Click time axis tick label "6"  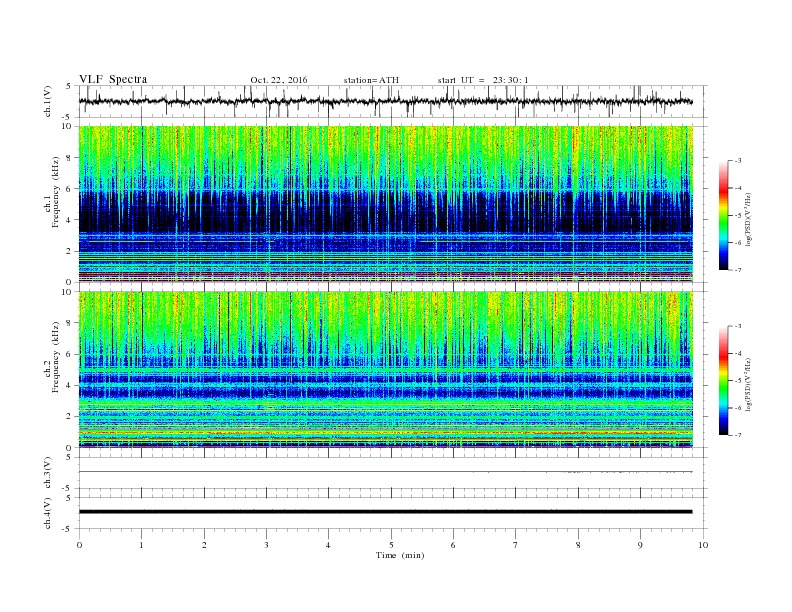(453, 545)
